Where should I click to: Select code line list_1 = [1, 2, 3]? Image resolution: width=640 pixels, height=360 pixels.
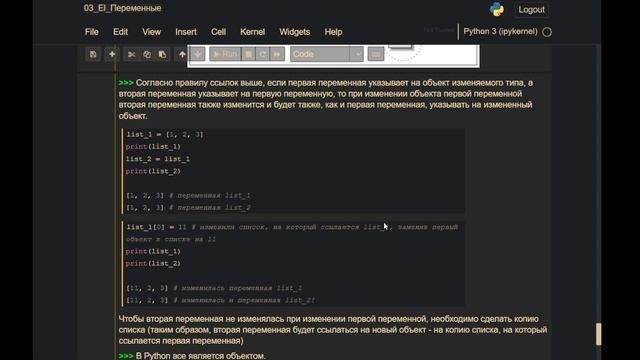pyautogui.click(x=164, y=134)
